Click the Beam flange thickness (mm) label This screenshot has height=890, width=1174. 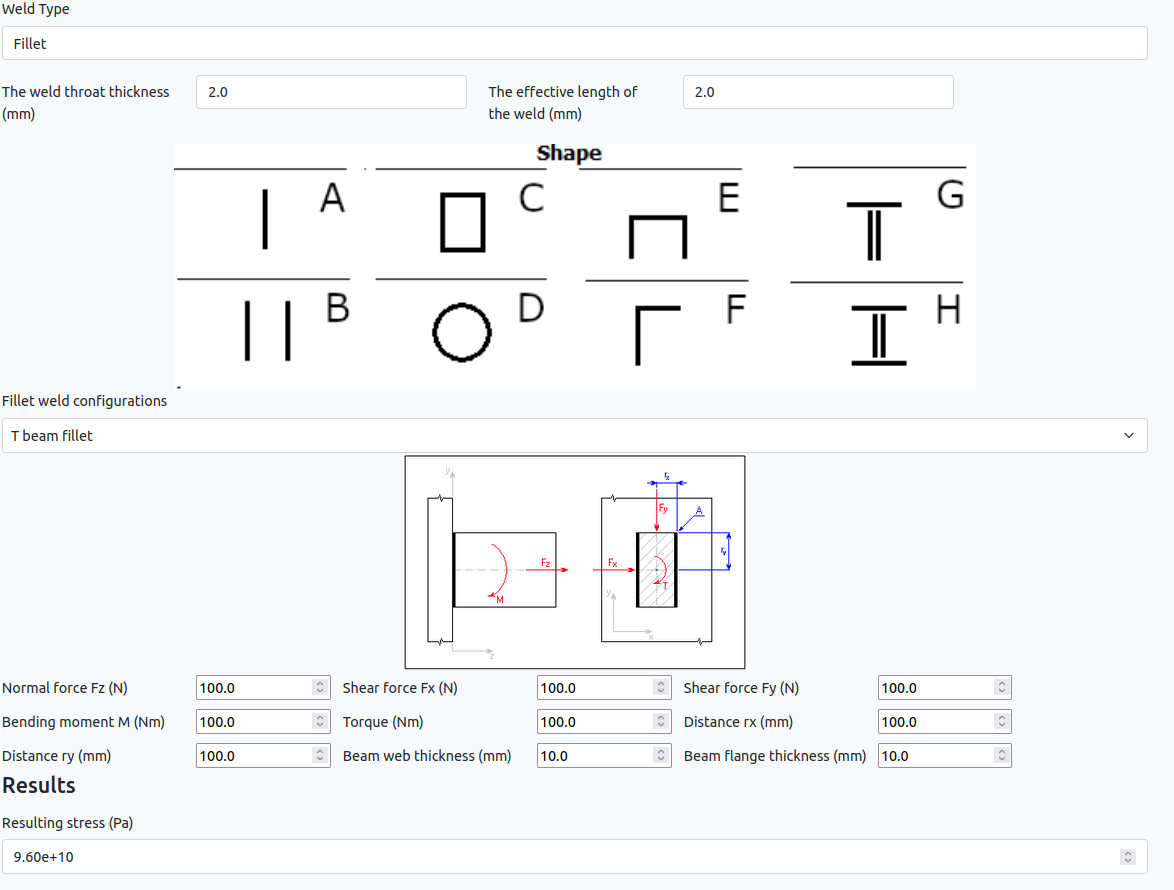point(775,756)
